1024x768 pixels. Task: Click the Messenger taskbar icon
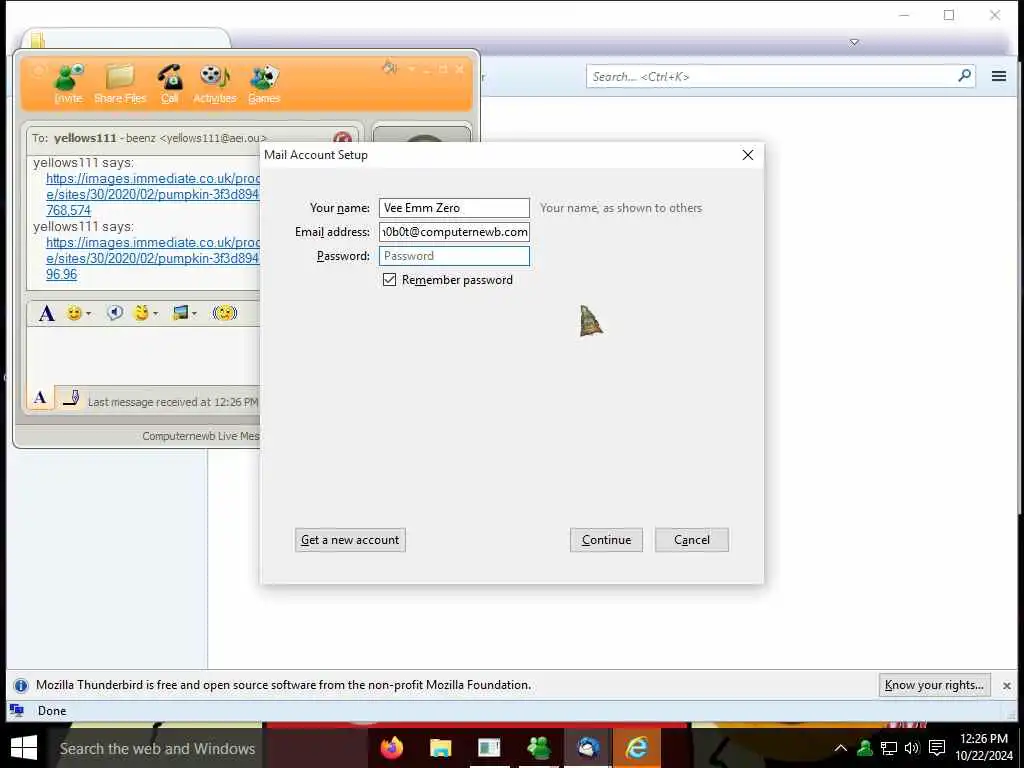(539, 748)
